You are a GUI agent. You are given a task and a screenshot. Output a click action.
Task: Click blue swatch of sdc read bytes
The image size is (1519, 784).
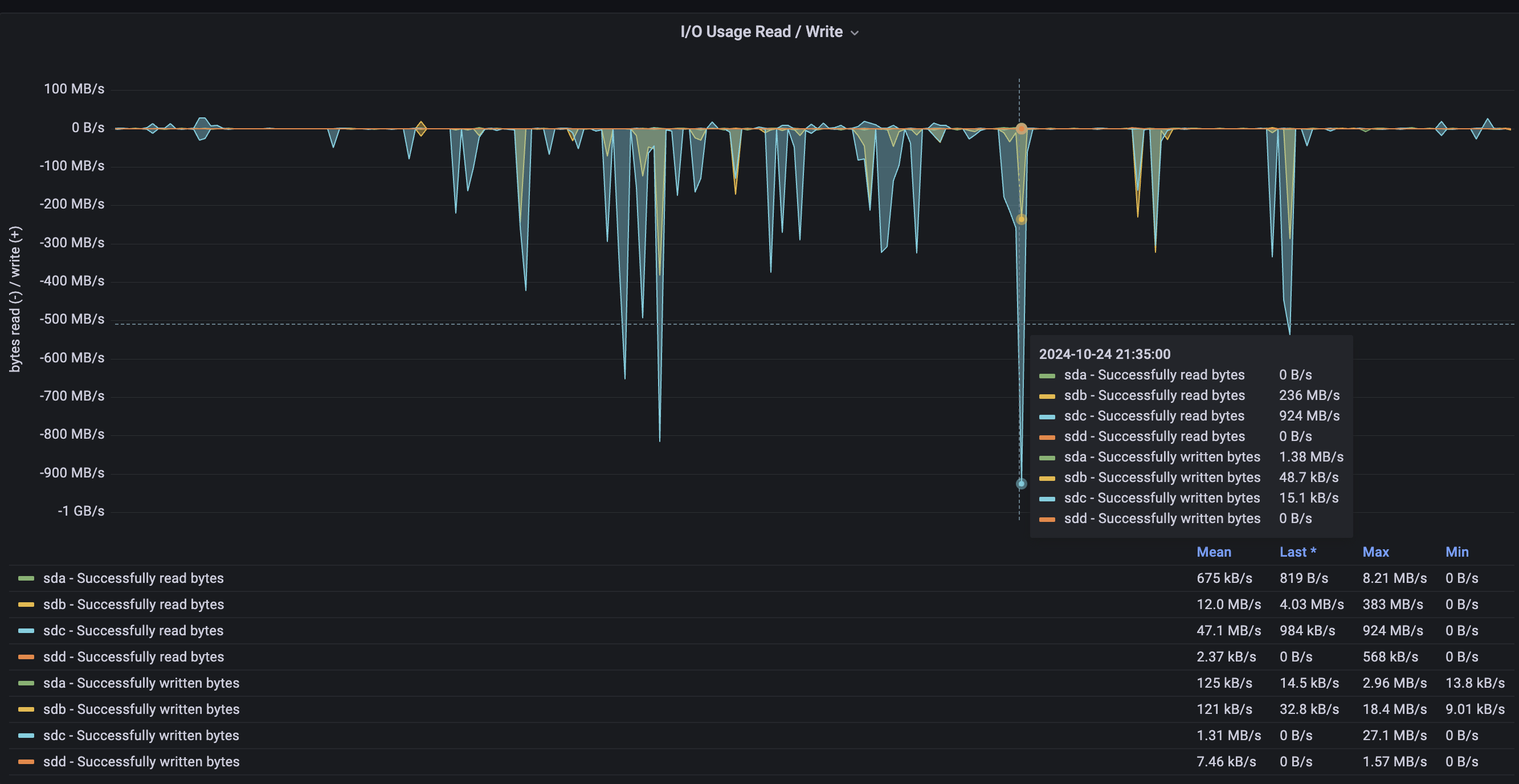26,631
